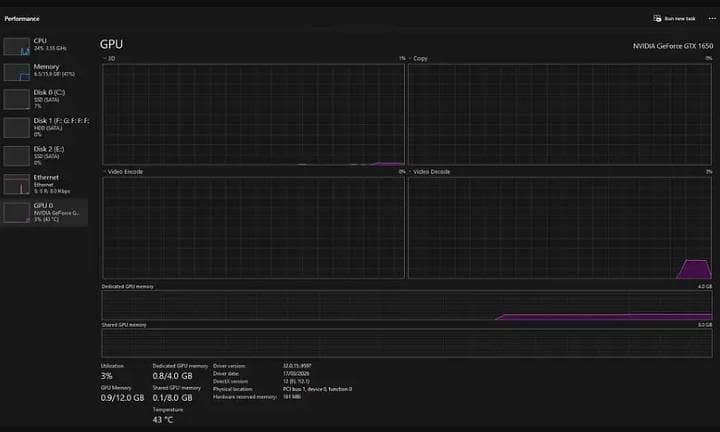Viewport: 720px width, 432px height.
Task: Click the 4.0 GB graph maximum label
Action: pos(705,286)
